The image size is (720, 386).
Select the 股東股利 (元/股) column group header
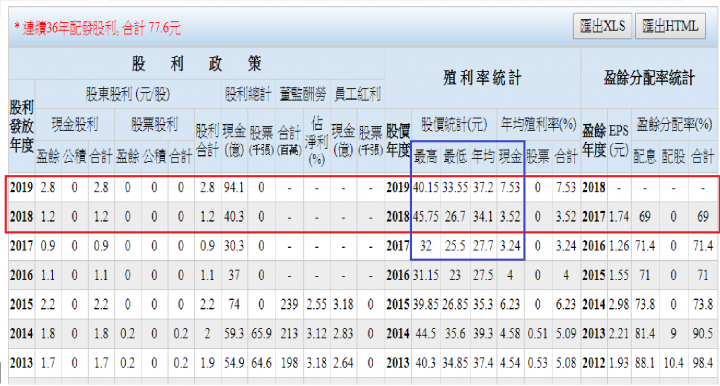(128, 95)
